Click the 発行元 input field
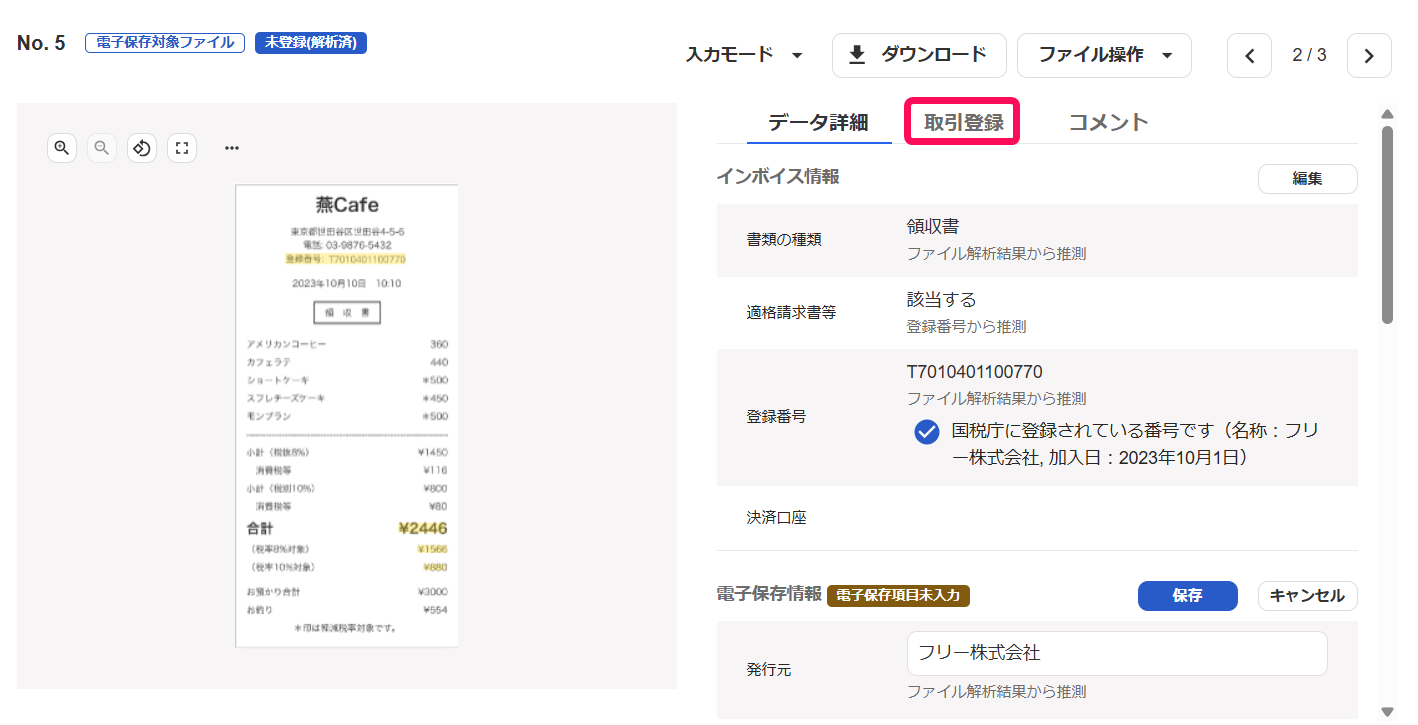The image size is (1418, 725). coord(1117,653)
